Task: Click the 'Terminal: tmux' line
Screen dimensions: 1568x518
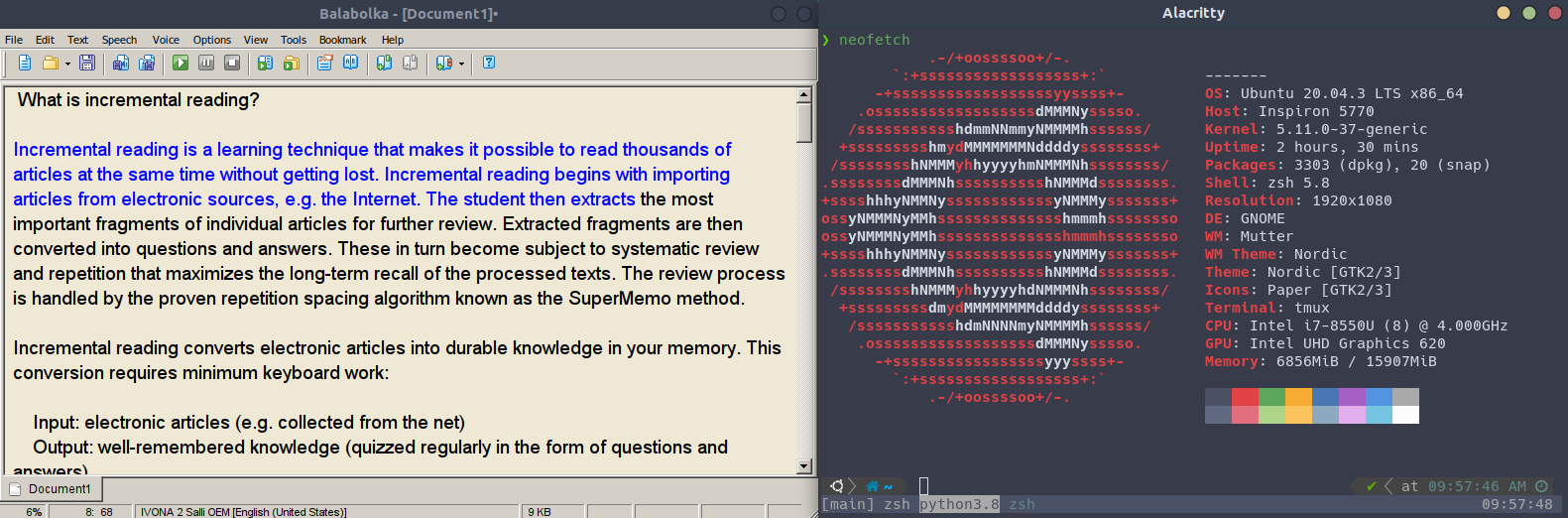Action: pos(1267,308)
